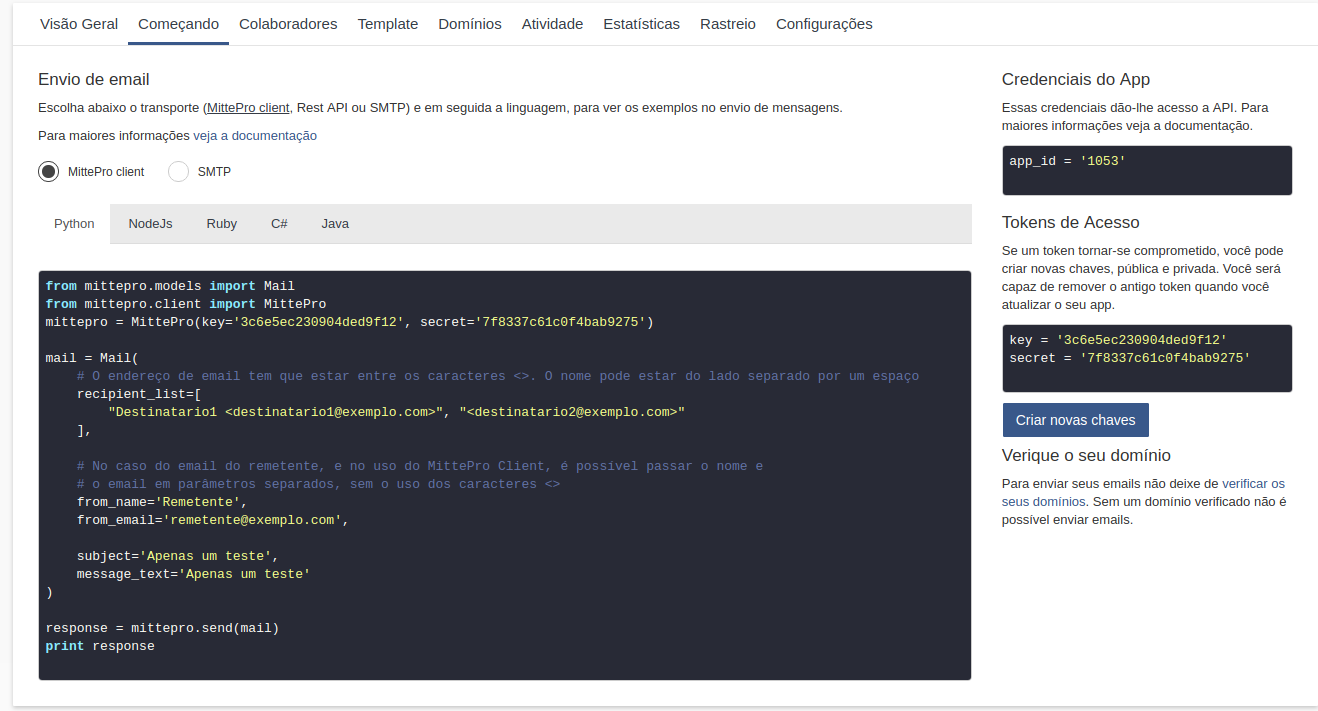Open the Rastreio tab
This screenshot has height=711, width=1318.
pos(728,24)
